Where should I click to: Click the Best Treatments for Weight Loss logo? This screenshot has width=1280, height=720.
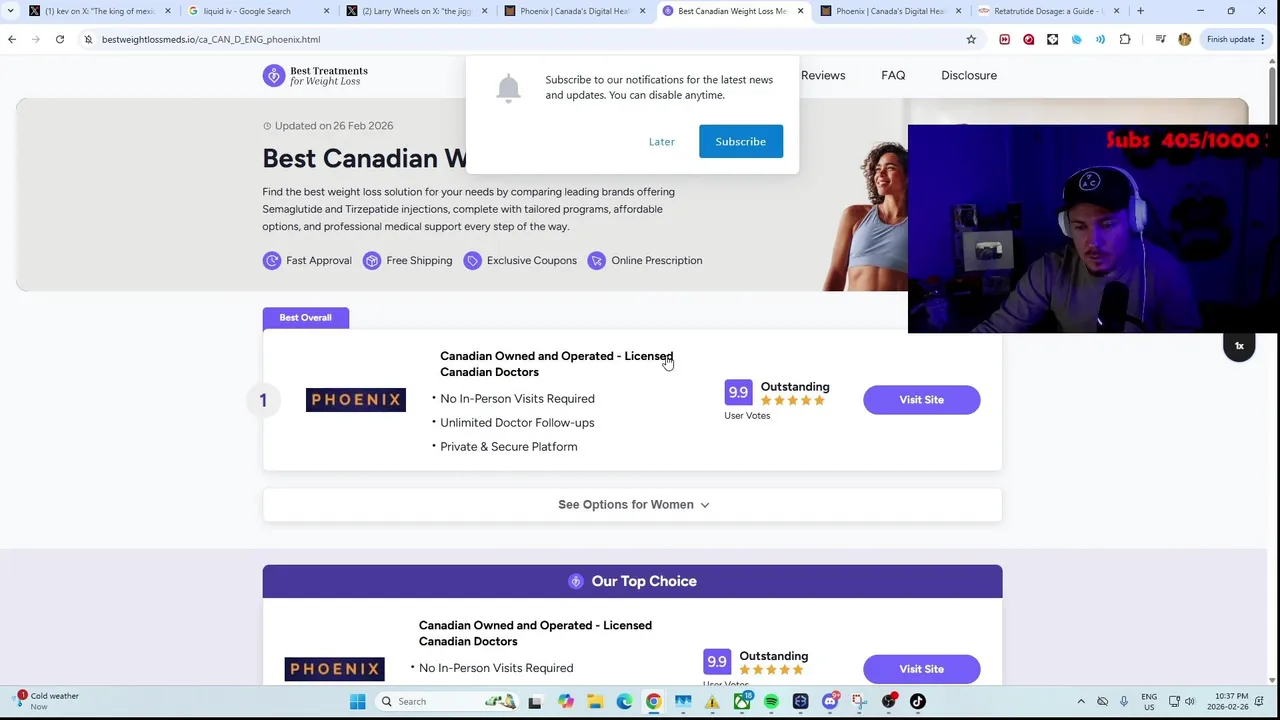(315, 76)
